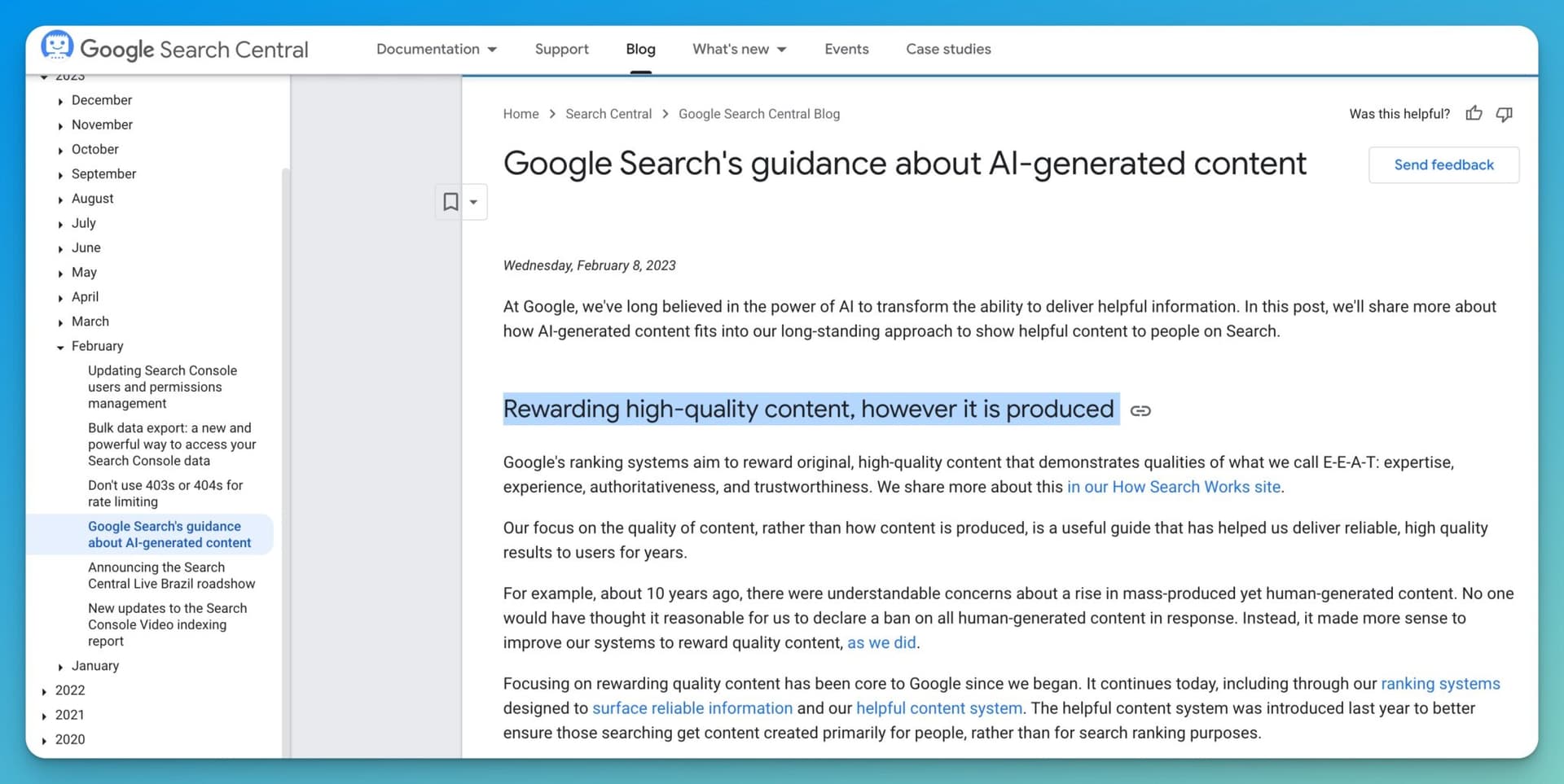
Task: Mark the page unhelpful with the dislike control
Action: (x=1504, y=114)
